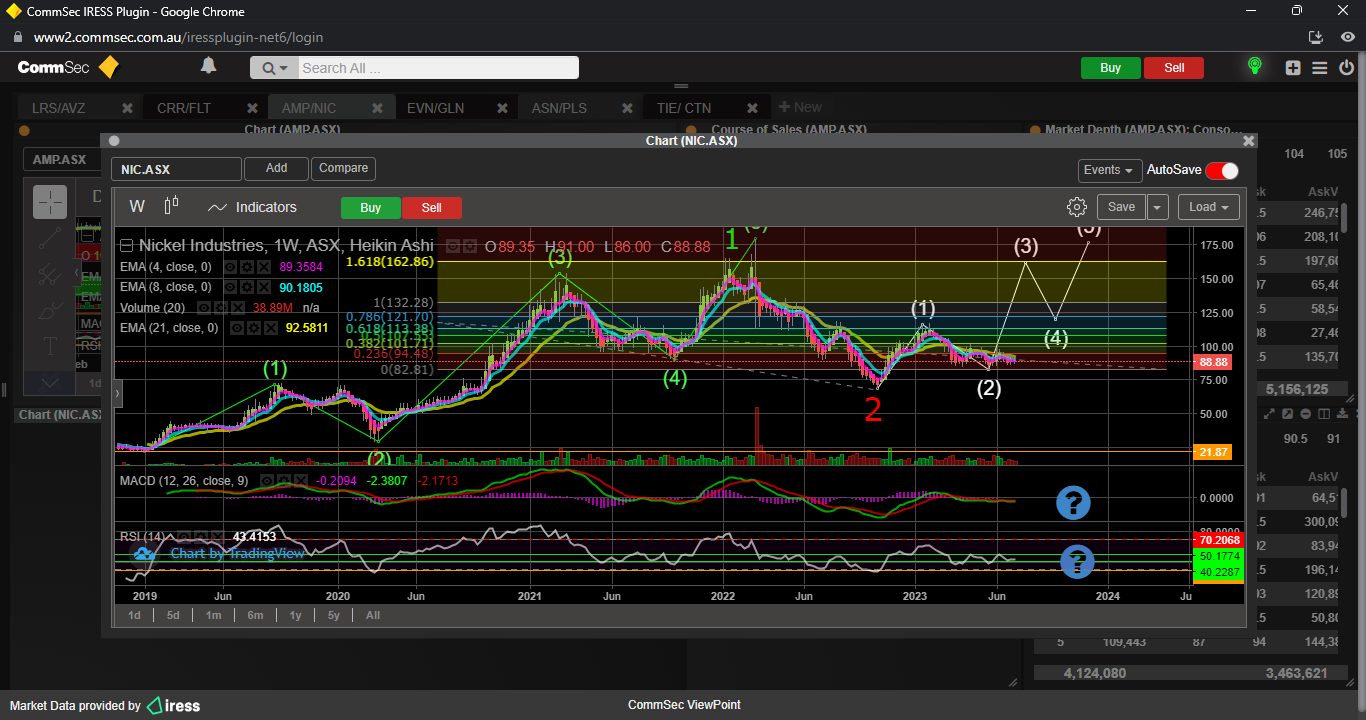The width and height of the screenshot is (1366, 720).
Task: Click the green lightbulb icon
Action: click(1254, 67)
